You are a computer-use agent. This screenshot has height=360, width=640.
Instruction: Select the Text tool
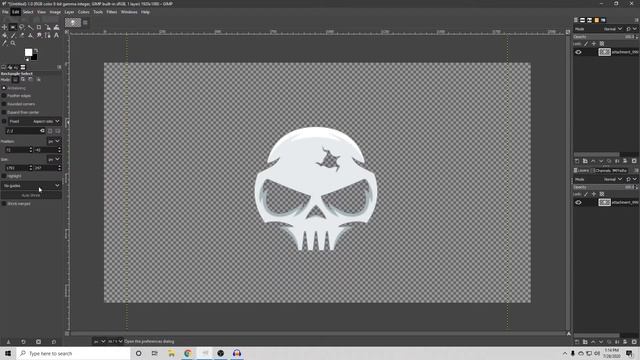[x=56, y=36]
